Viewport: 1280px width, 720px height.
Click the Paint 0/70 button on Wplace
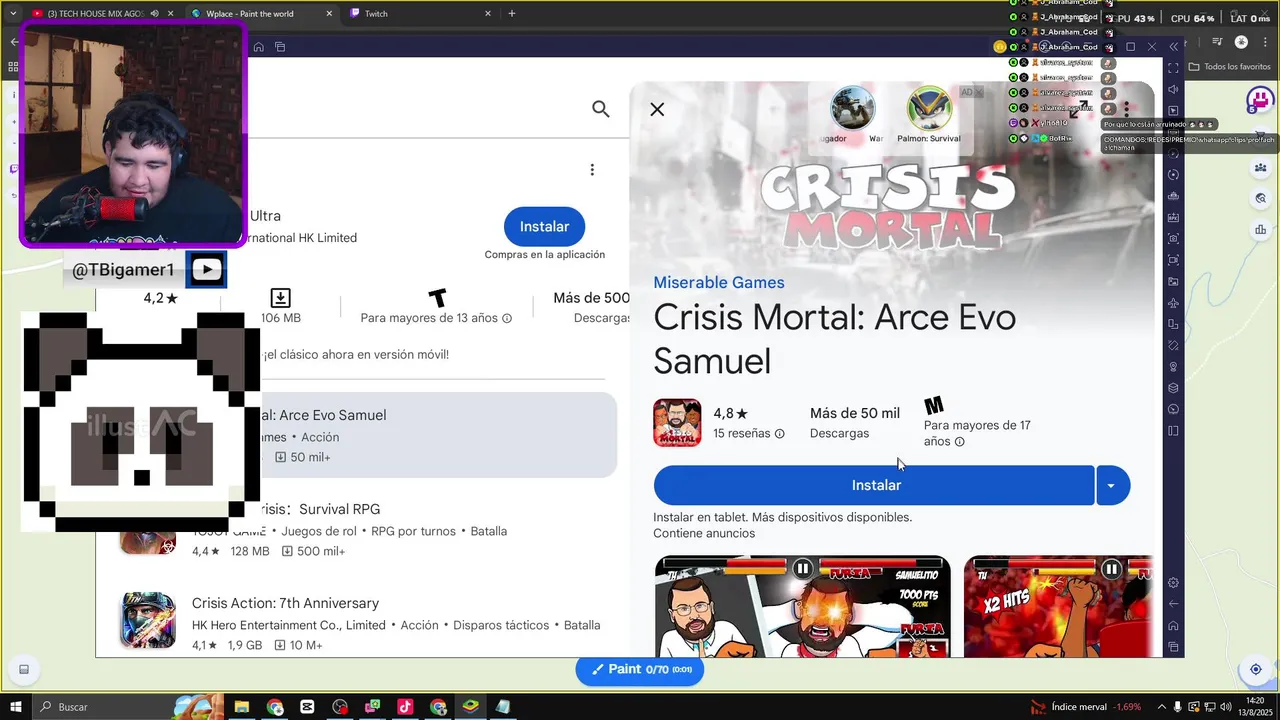point(640,669)
